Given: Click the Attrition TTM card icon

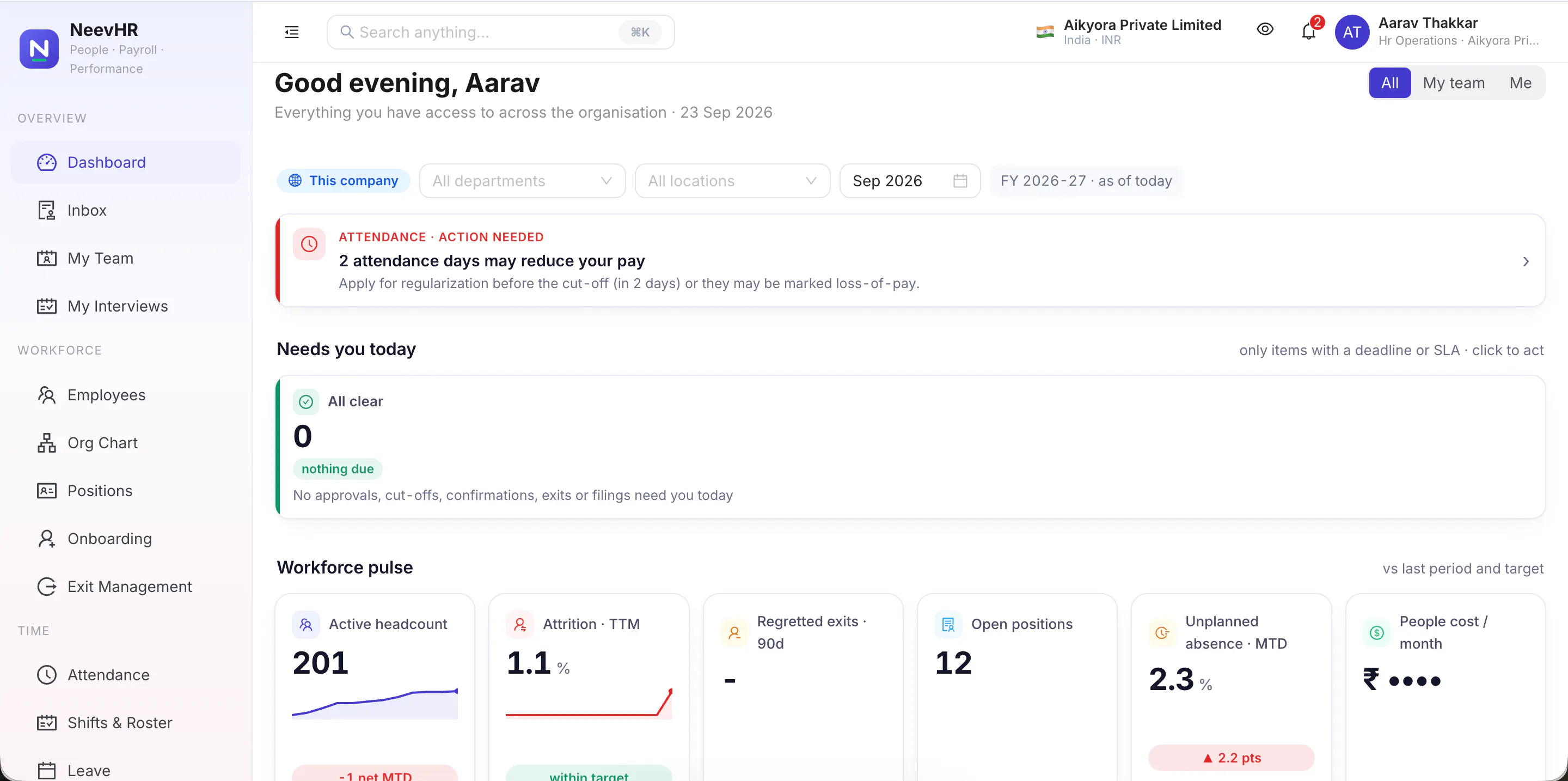Looking at the screenshot, I should point(520,625).
